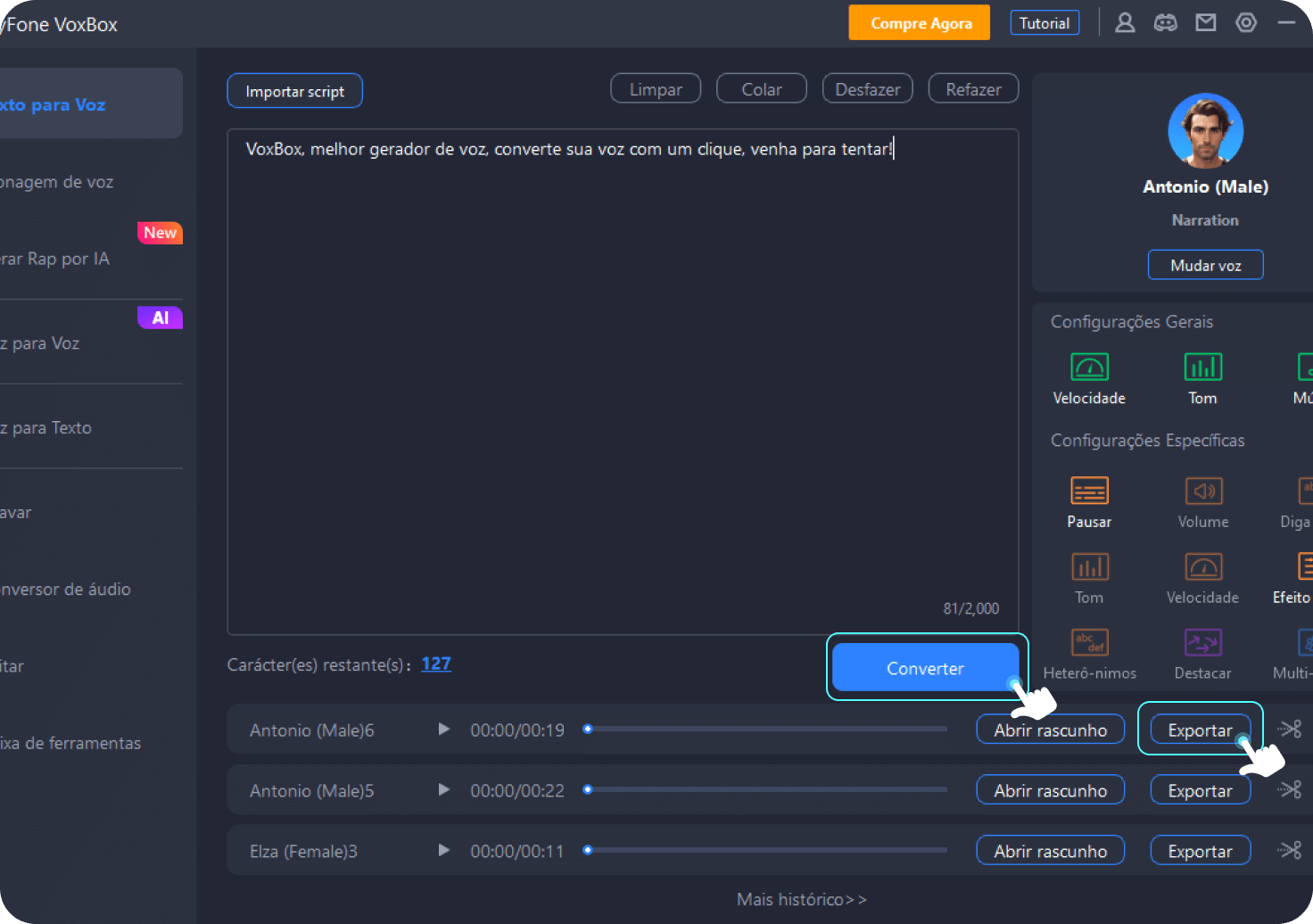Click Antonio voice avatar thumbnail

tap(1205, 130)
